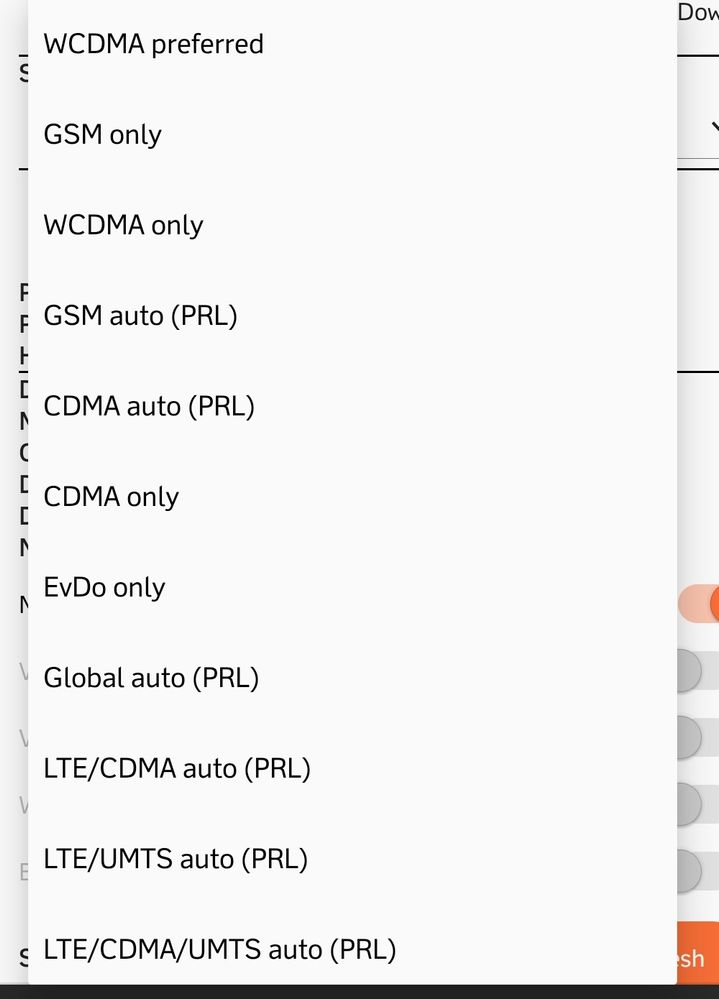The image size is (719, 999).
Task: Click the dropdown chevron at top right
Action: tap(714, 128)
